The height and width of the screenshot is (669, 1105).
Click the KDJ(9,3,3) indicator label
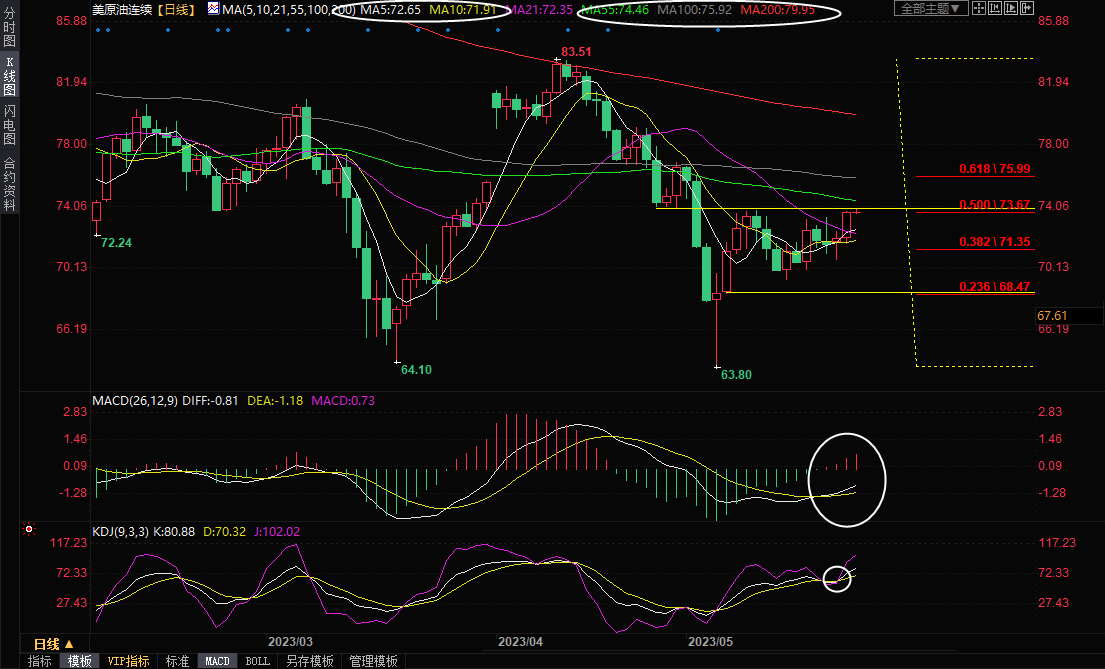(x=121, y=532)
